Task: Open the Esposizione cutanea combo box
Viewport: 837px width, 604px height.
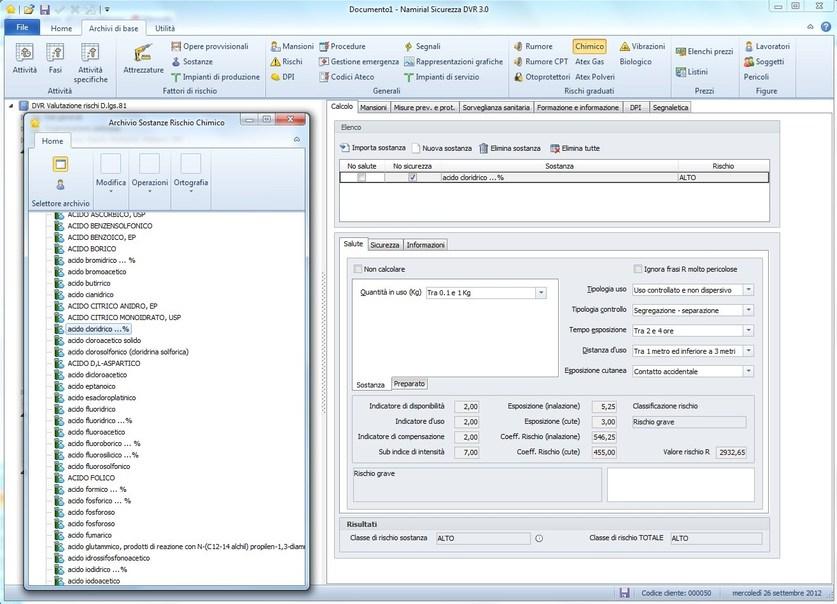Action: 748,371
